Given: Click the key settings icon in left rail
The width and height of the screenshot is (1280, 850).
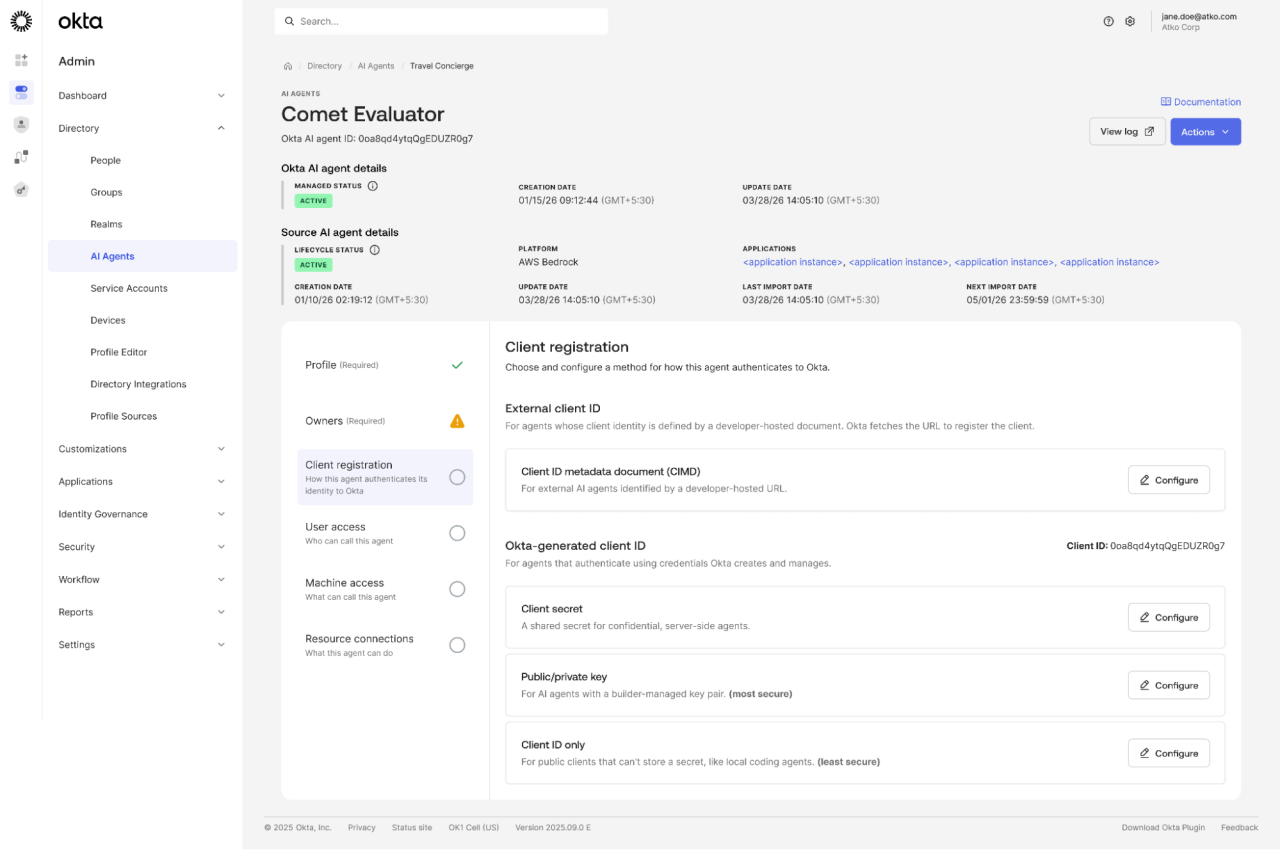Looking at the screenshot, I should [x=21, y=188].
